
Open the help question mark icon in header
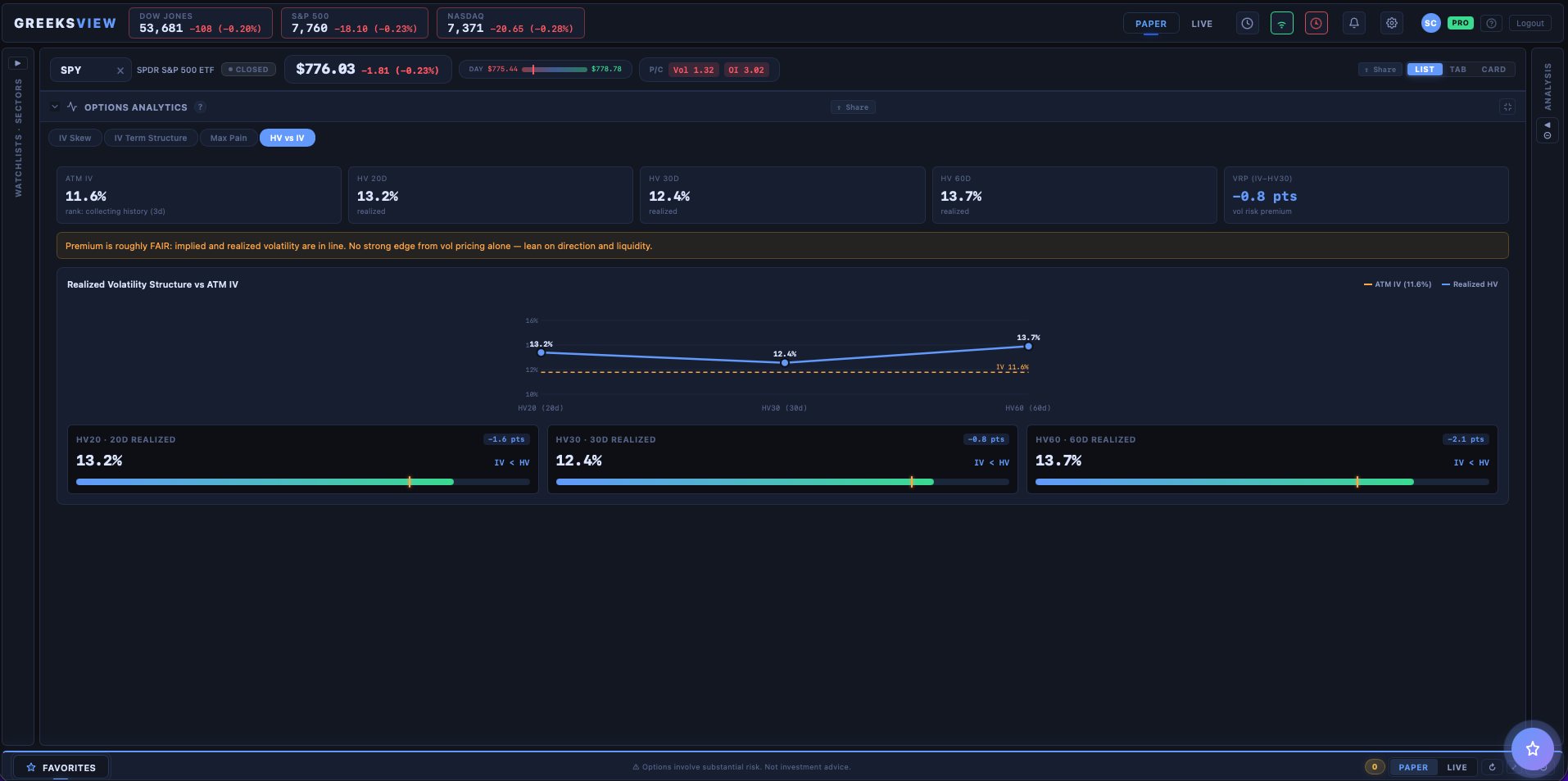pos(1492,24)
